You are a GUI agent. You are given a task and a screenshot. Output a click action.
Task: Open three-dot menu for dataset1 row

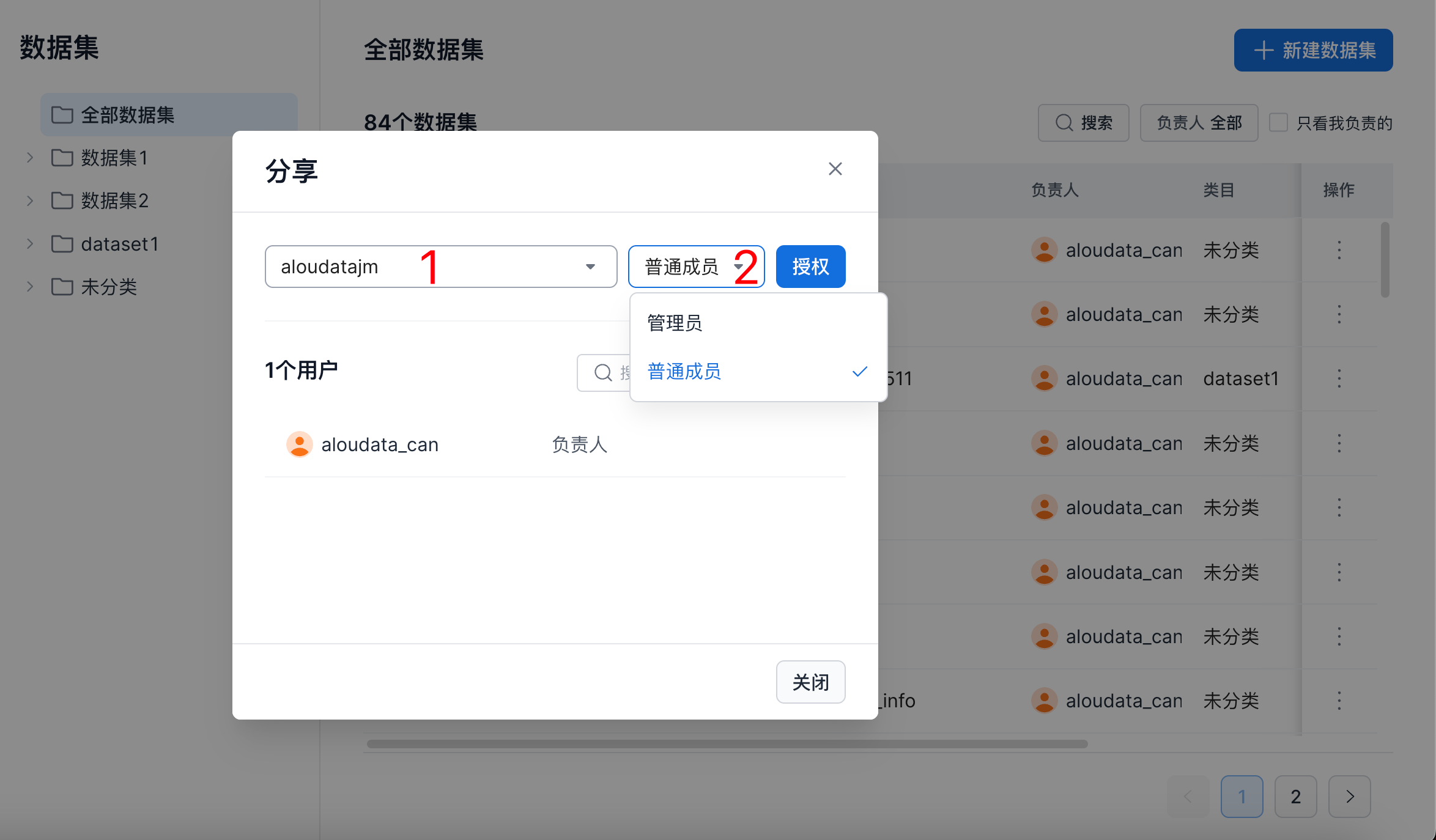[x=1339, y=378]
